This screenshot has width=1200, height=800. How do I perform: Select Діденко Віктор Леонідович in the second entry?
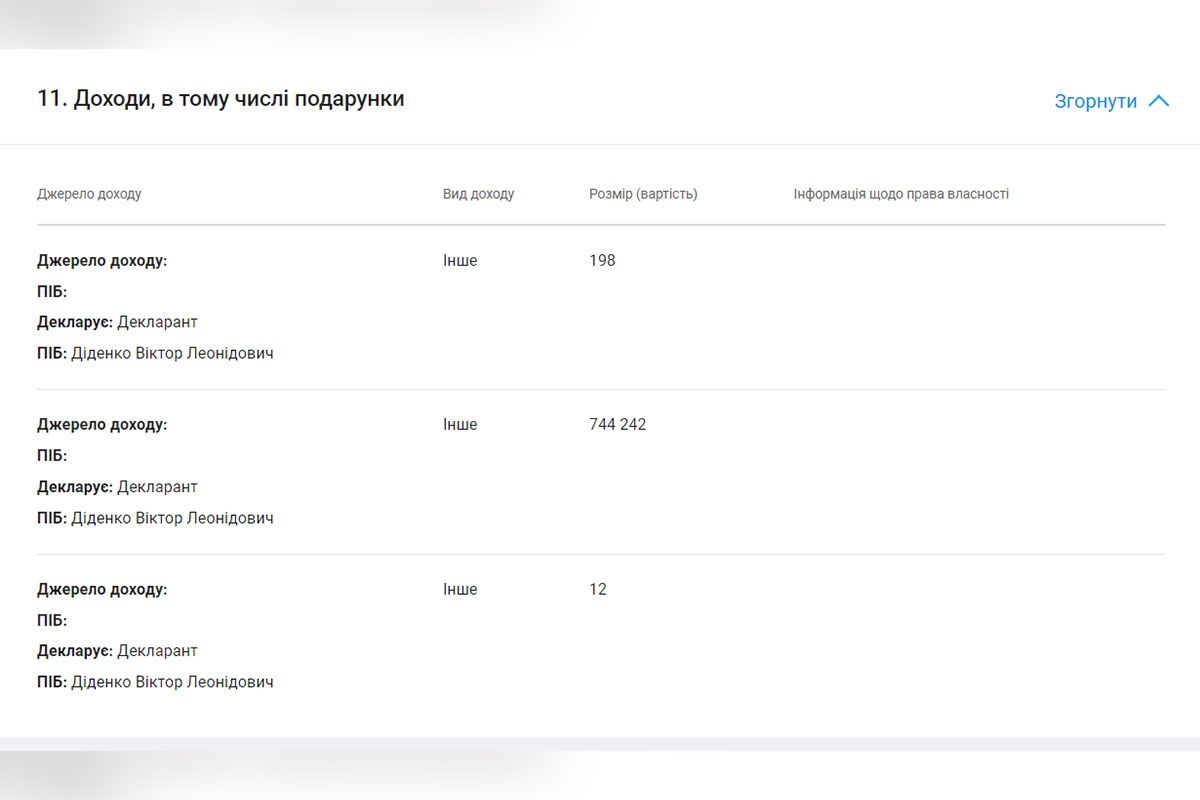coord(172,519)
